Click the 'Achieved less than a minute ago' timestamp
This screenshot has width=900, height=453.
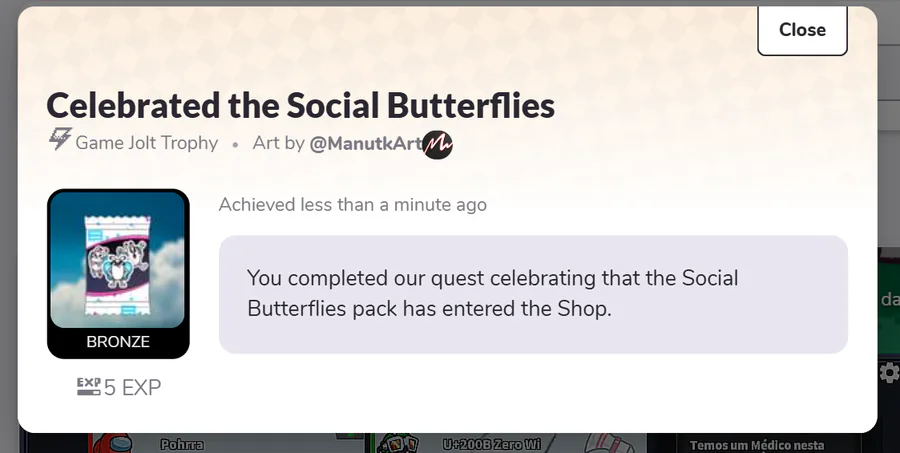(x=353, y=205)
